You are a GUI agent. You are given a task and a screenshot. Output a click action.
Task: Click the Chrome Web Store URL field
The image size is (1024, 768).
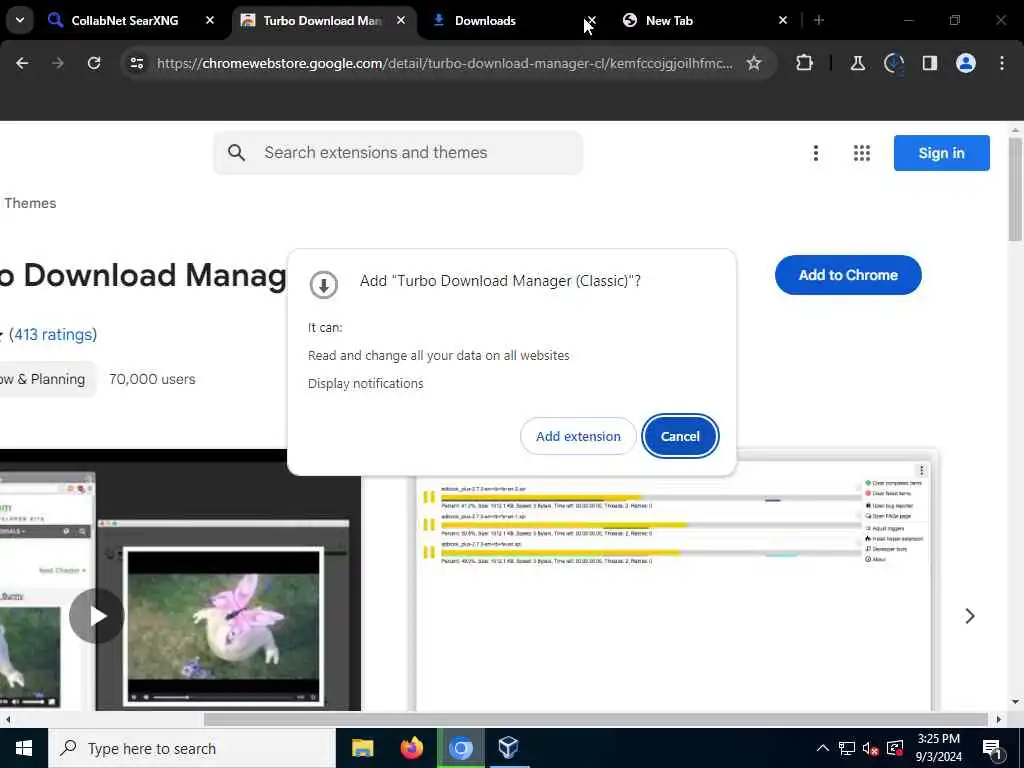coord(444,63)
